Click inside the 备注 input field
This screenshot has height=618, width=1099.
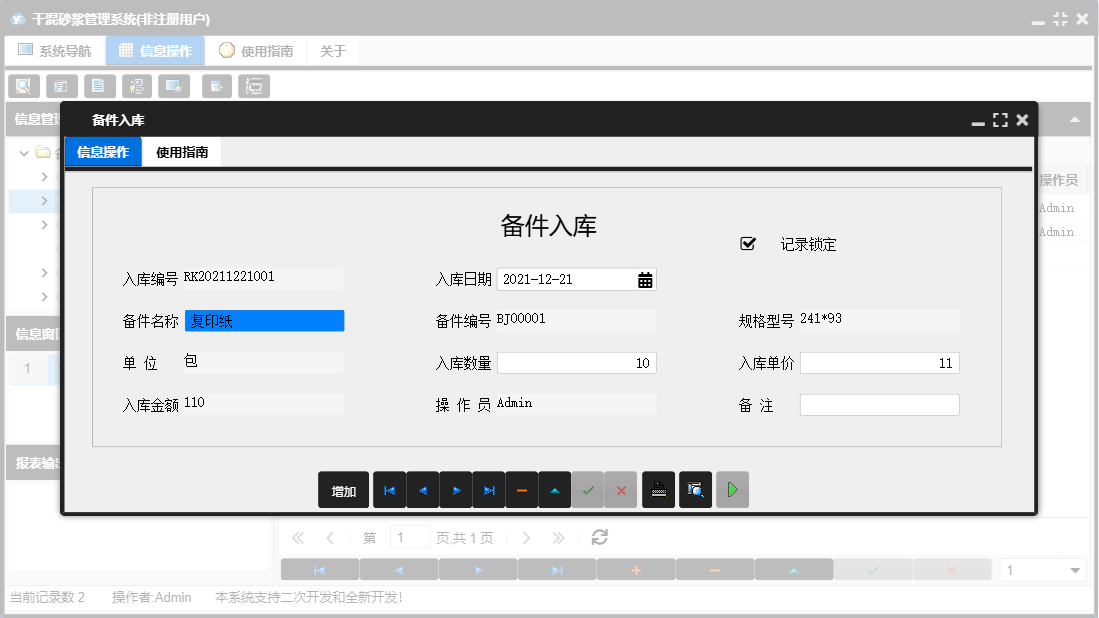(879, 404)
